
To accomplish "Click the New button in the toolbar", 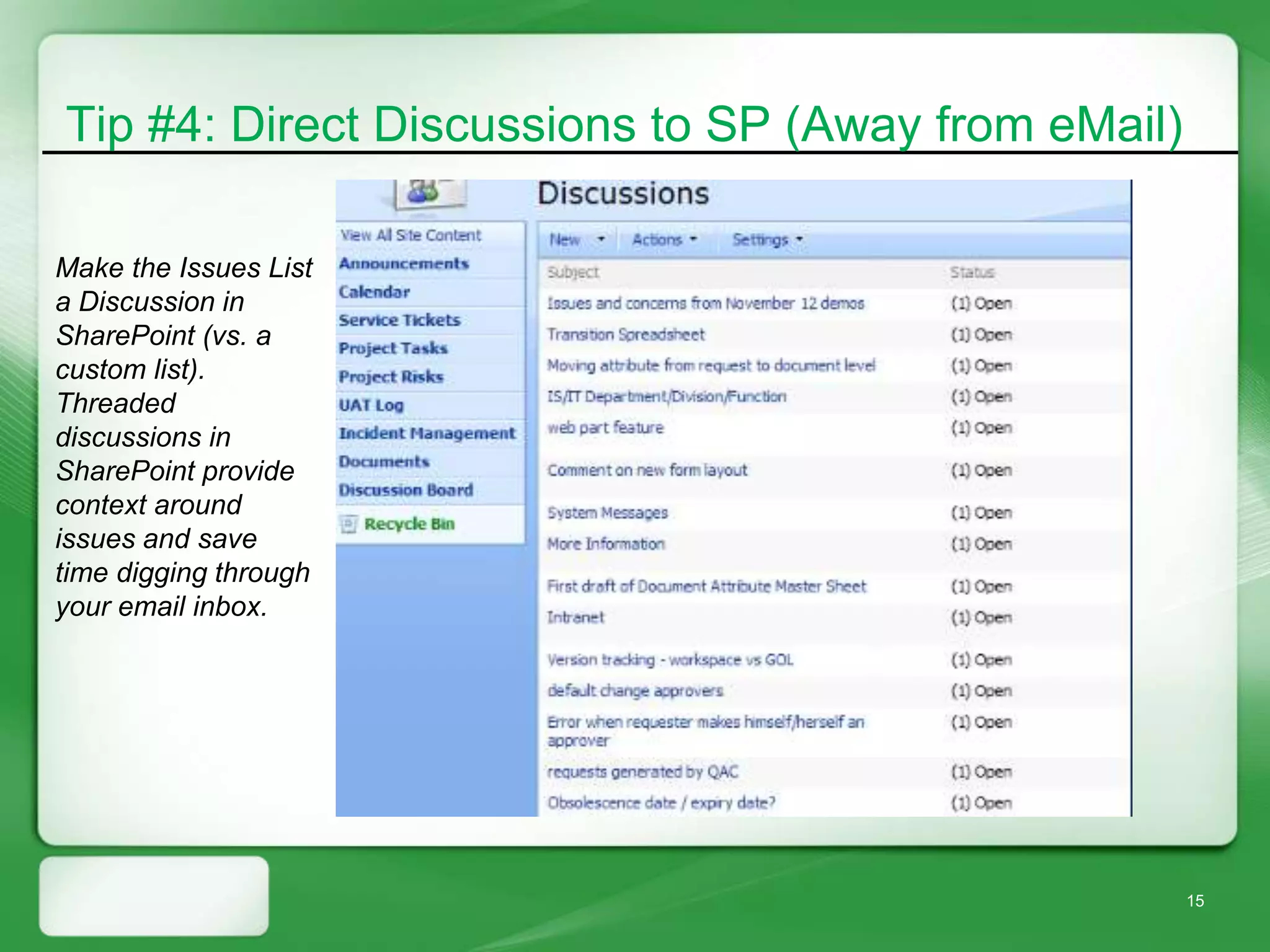I will point(564,239).
